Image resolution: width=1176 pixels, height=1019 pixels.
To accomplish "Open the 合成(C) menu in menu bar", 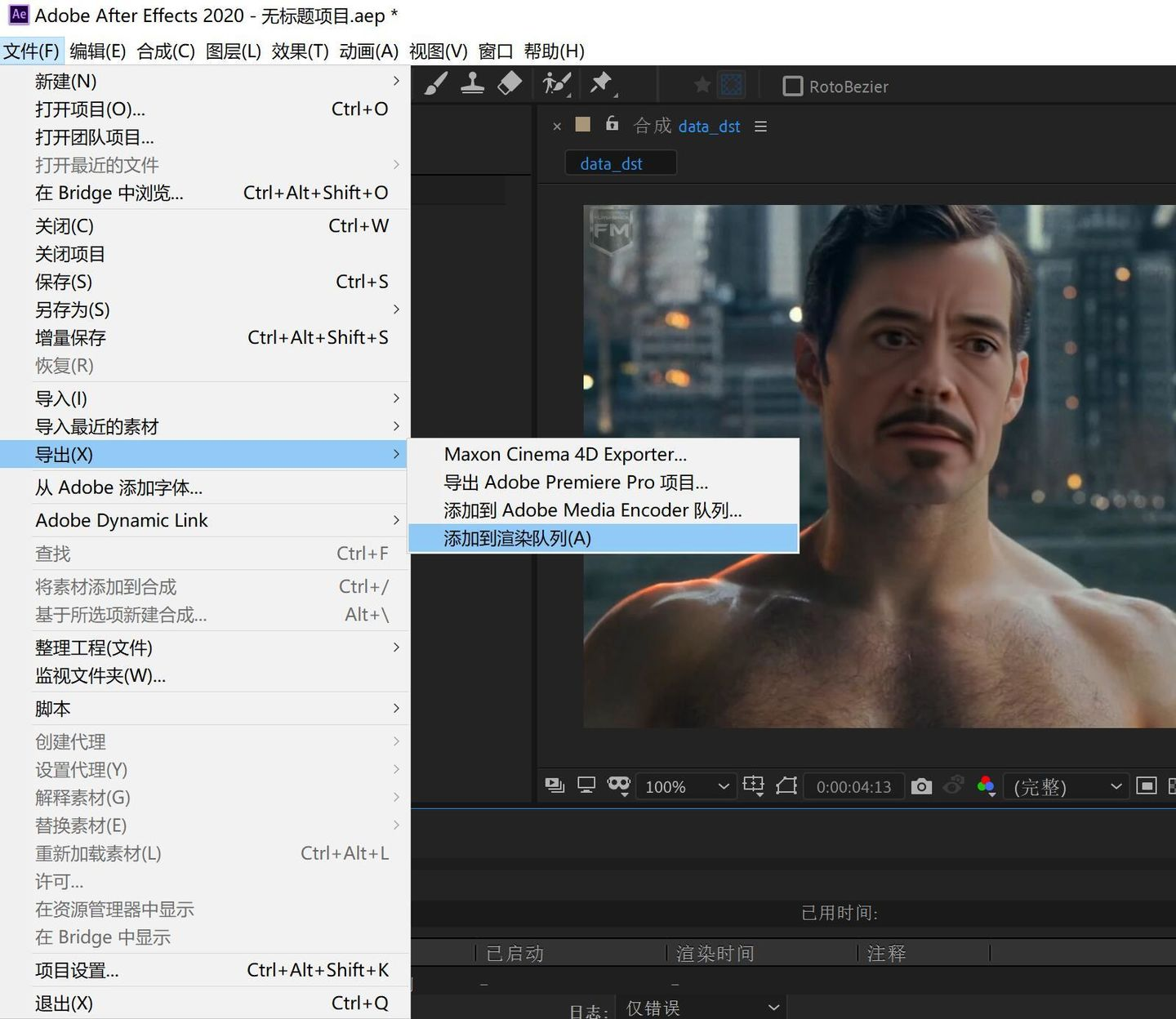I will point(166,51).
